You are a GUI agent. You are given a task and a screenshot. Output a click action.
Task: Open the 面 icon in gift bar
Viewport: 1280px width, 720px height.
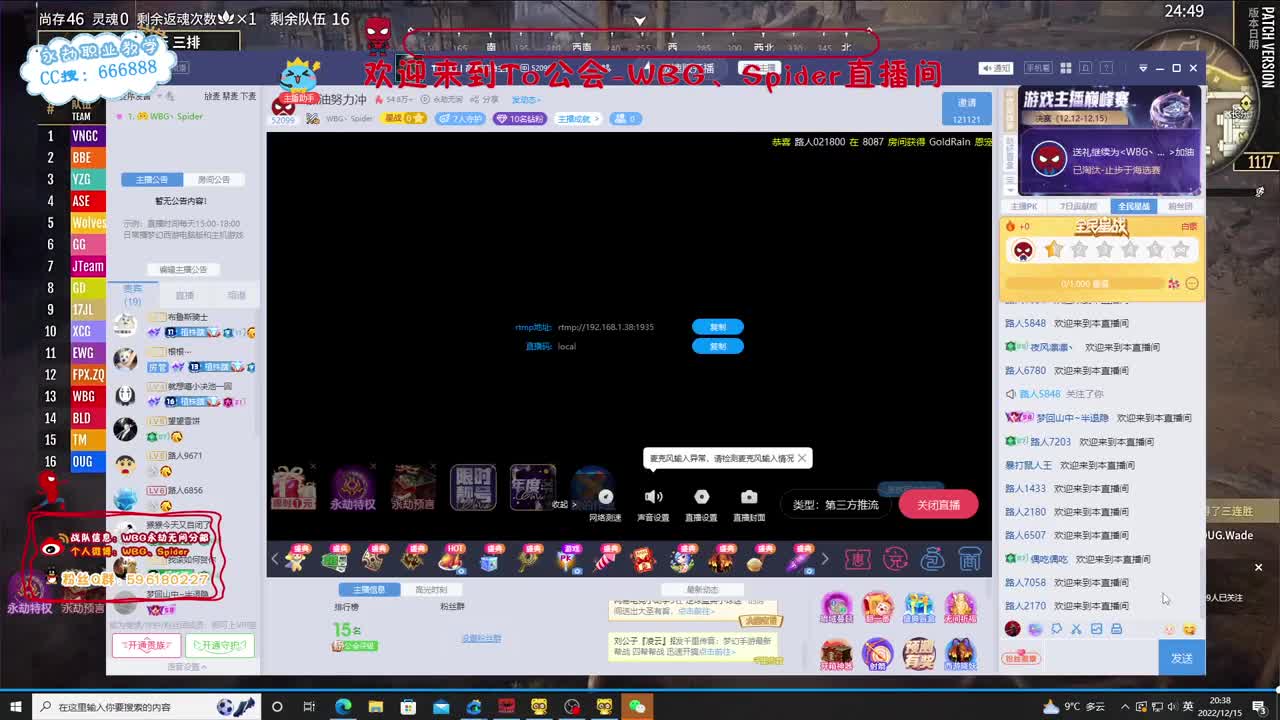(x=969, y=559)
